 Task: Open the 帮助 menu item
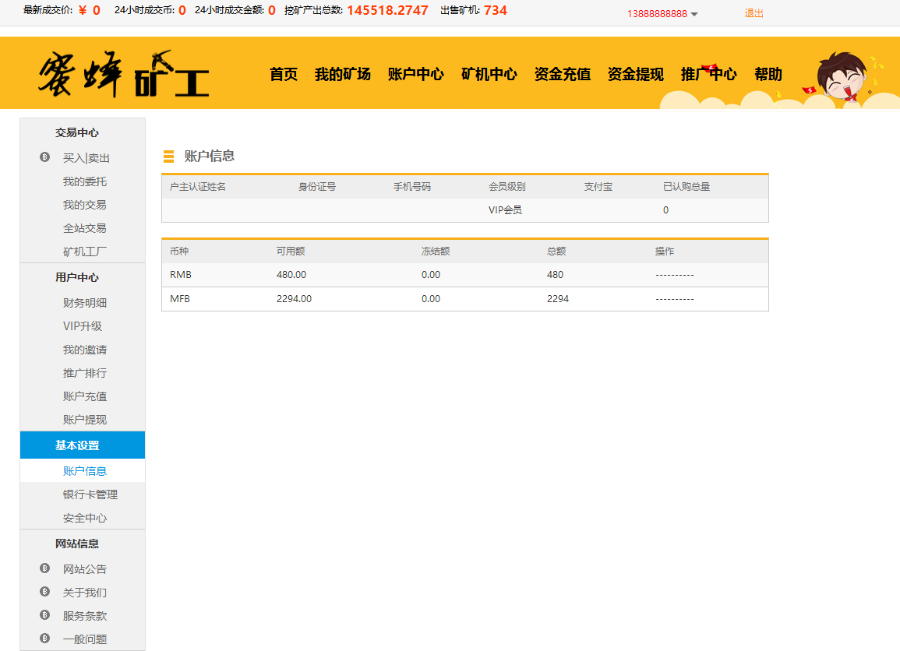tap(768, 73)
